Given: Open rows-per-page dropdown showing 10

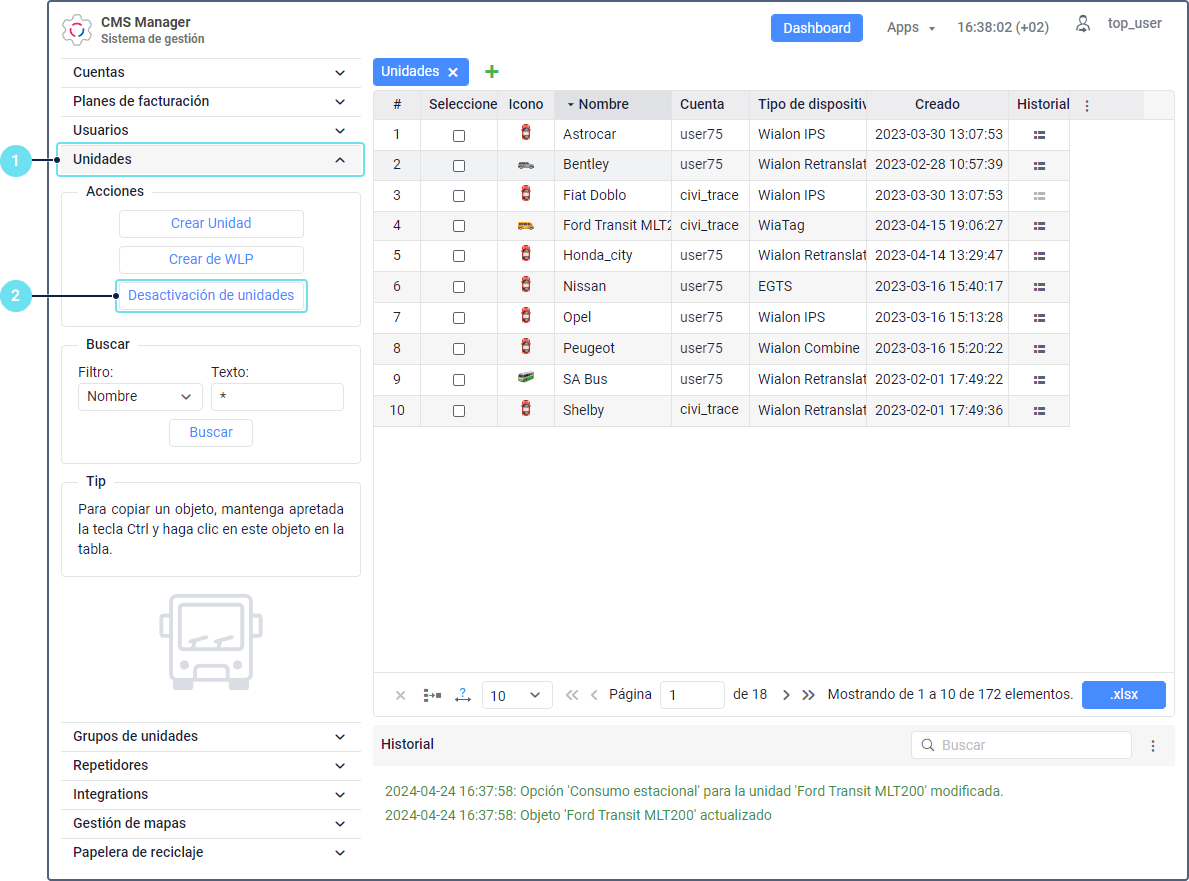Looking at the screenshot, I should coord(516,695).
